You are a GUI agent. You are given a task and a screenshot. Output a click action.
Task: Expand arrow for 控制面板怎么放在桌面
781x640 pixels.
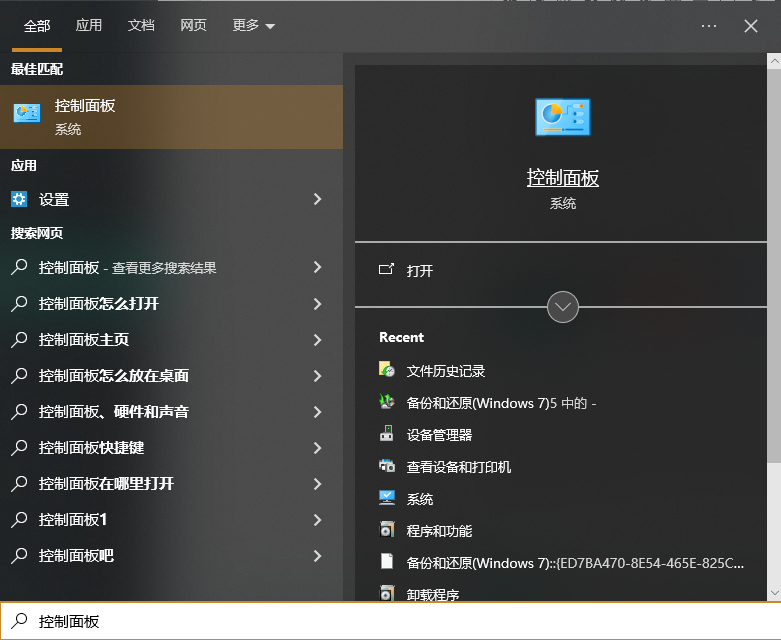tap(317, 376)
